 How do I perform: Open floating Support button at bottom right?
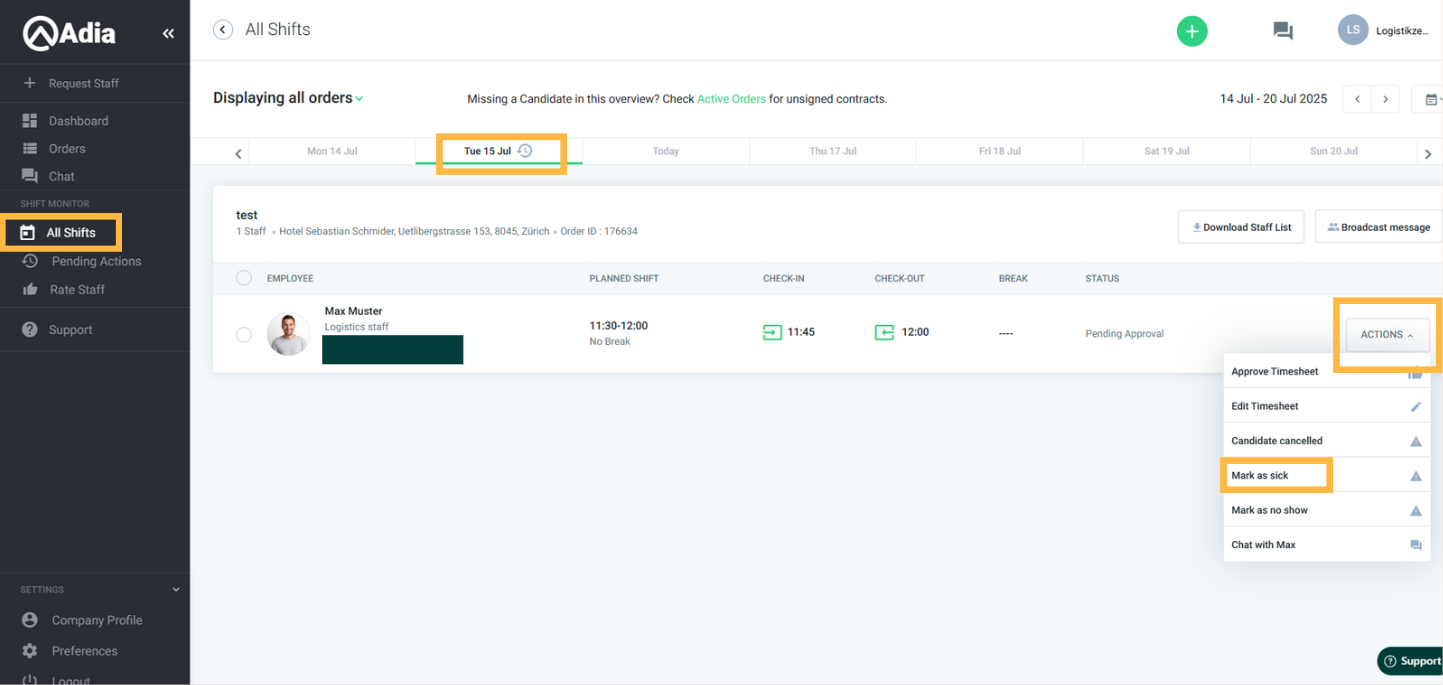[x=1410, y=661]
